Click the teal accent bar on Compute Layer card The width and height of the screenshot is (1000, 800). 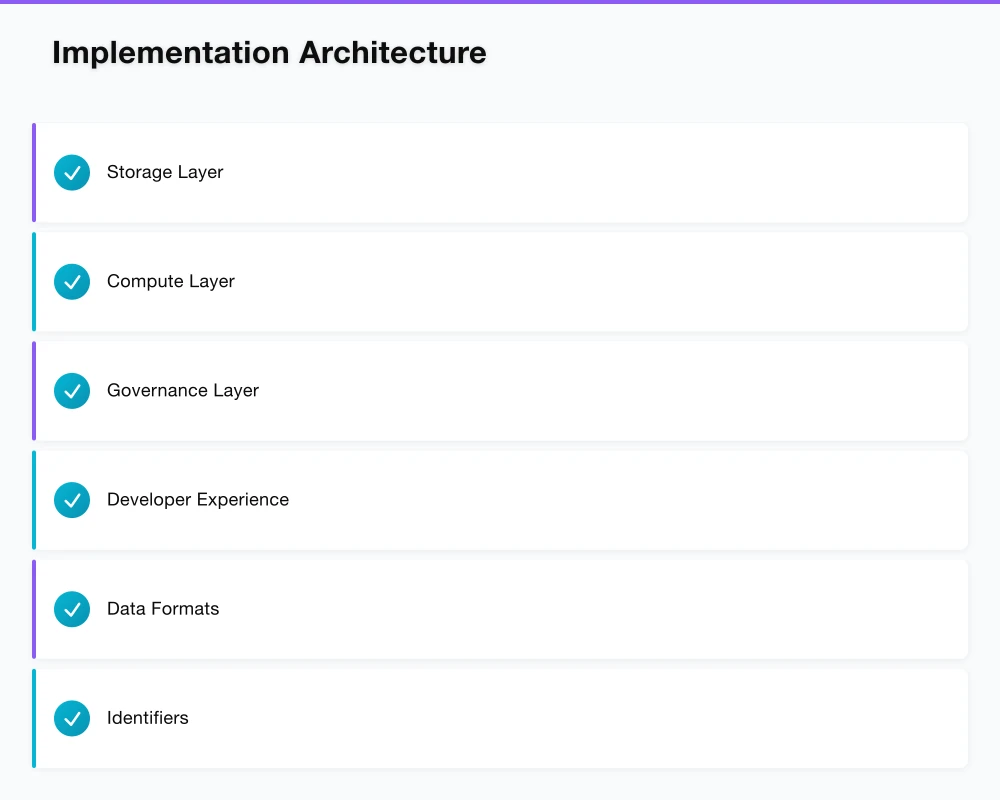point(34,282)
